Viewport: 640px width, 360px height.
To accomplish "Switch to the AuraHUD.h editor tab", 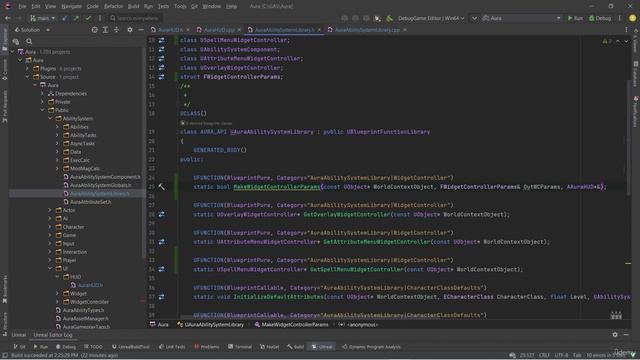I will (x=170, y=30).
